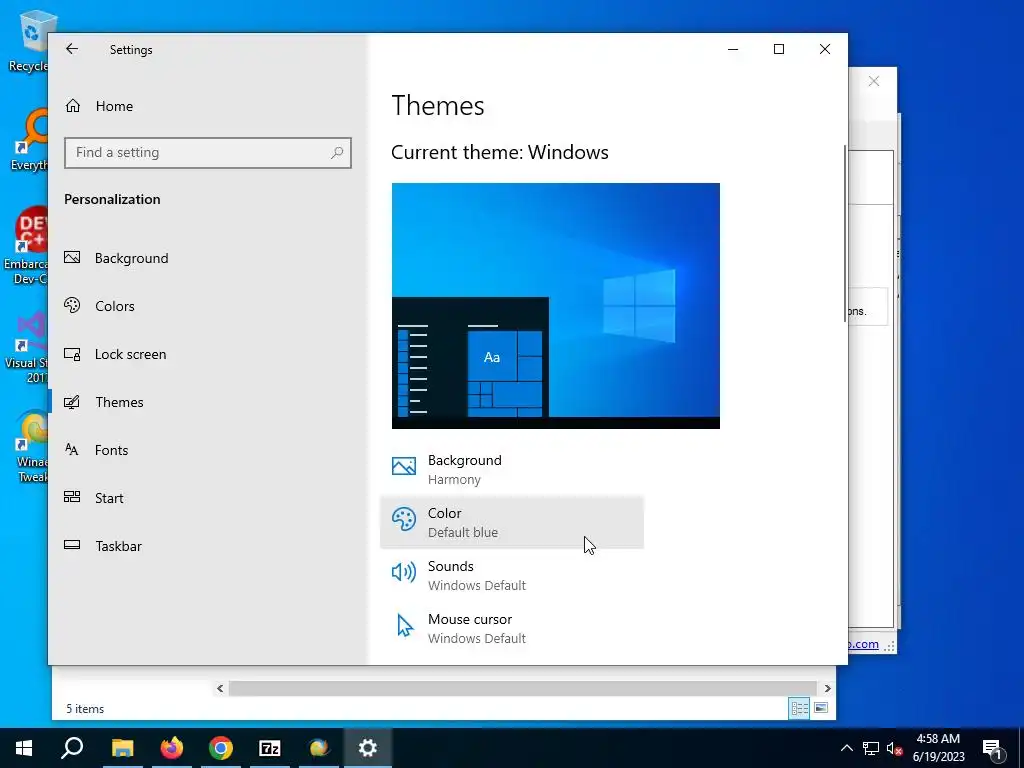Click the current theme preview image
1024x768 pixels.
click(x=556, y=306)
